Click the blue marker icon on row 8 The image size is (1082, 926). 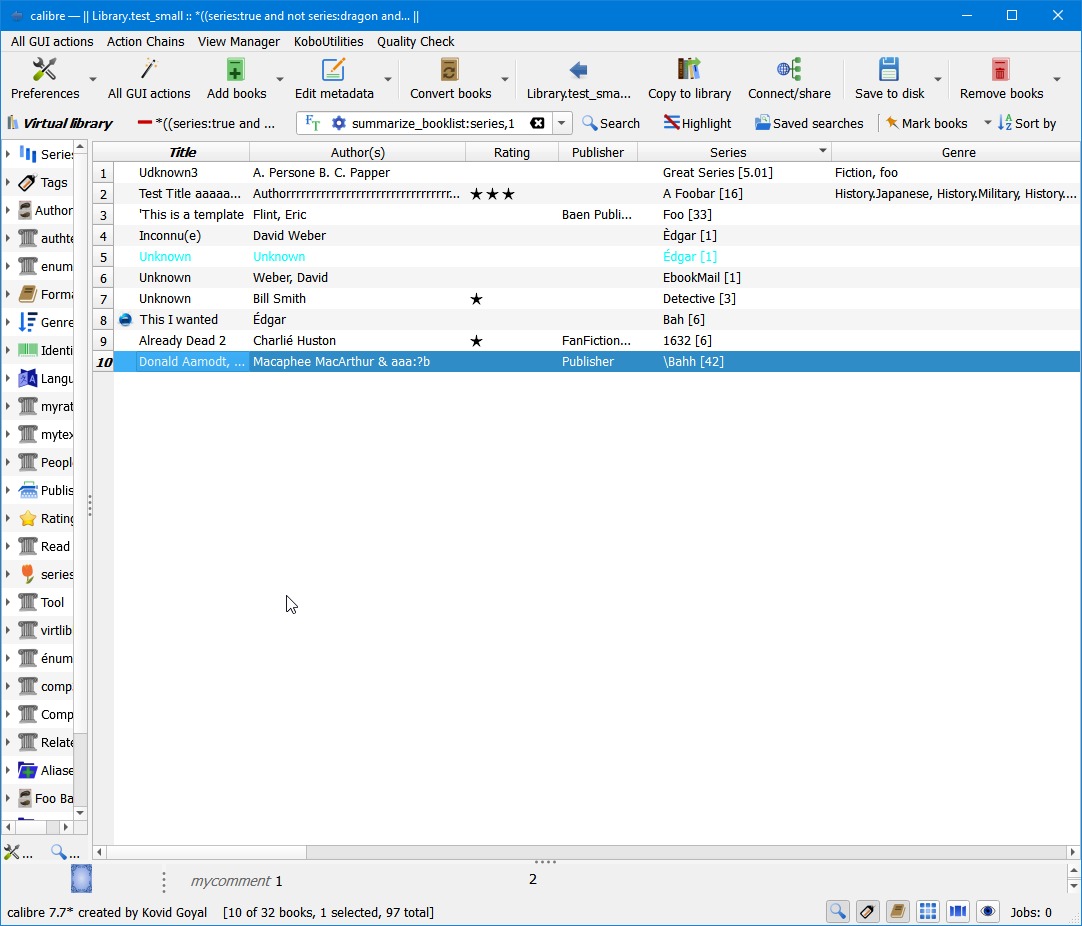125,319
